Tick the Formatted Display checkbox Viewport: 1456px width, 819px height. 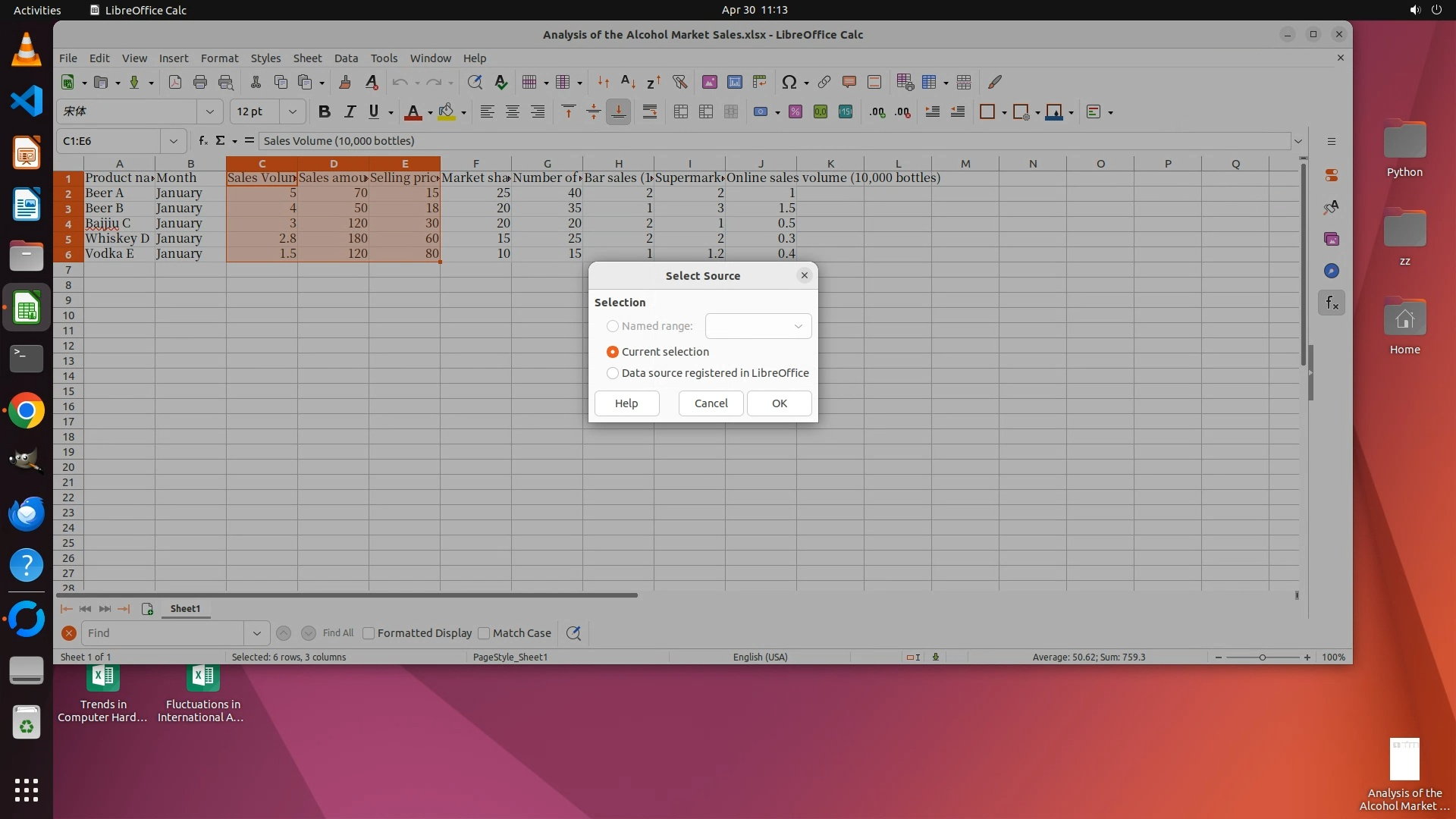point(369,633)
